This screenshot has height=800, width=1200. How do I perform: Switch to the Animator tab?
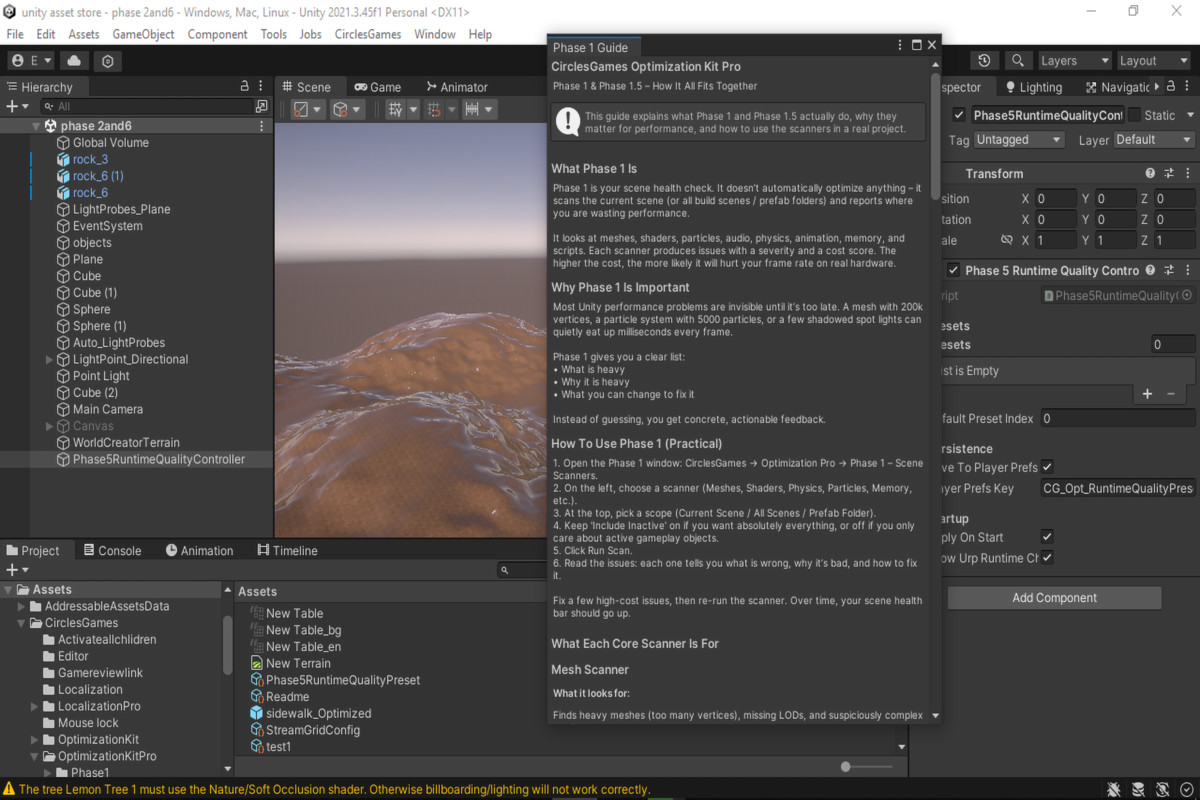tap(457, 87)
